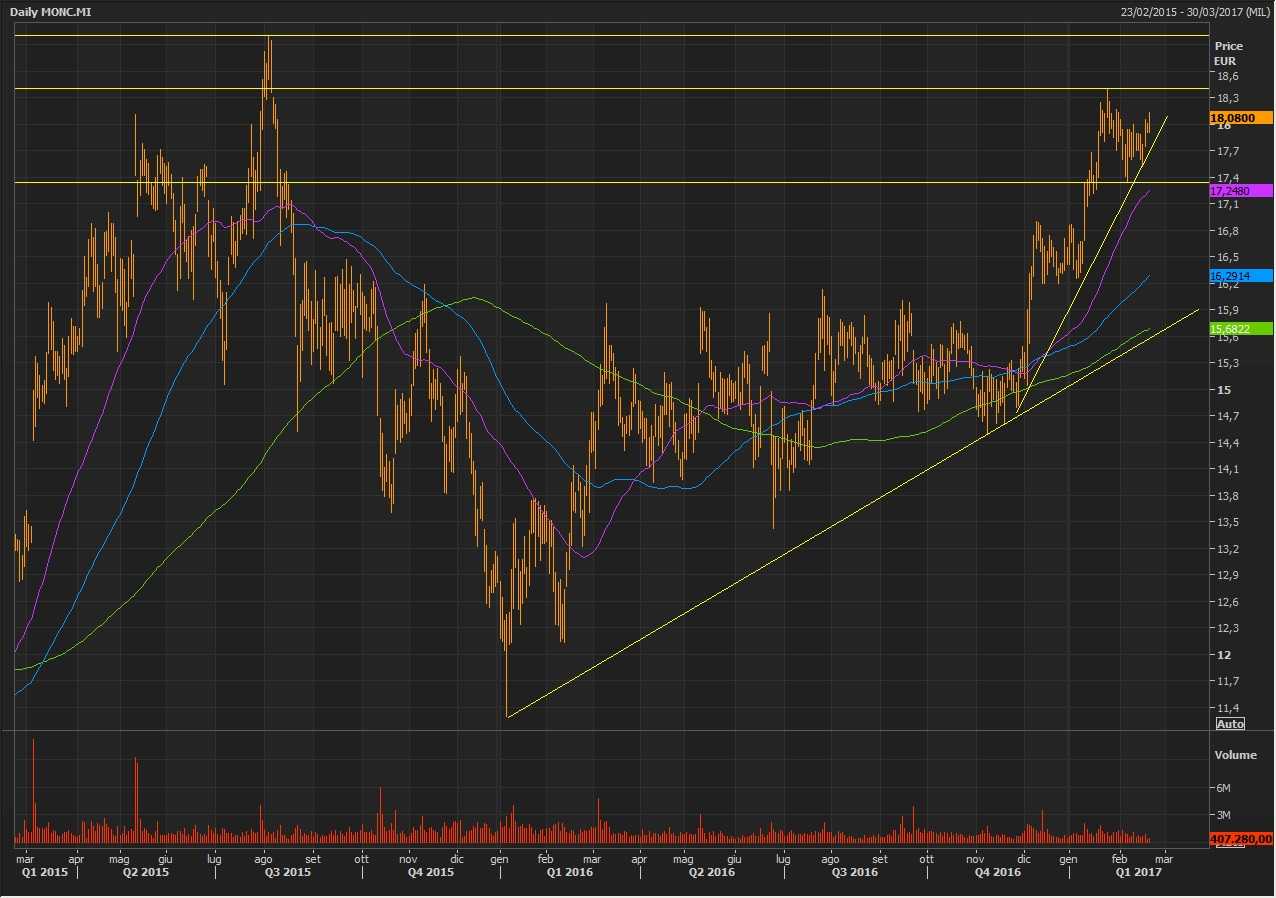Click the bold 15 price level on axis
The width and height of the screenshot is (1276, 898).
pos(1224,390)
